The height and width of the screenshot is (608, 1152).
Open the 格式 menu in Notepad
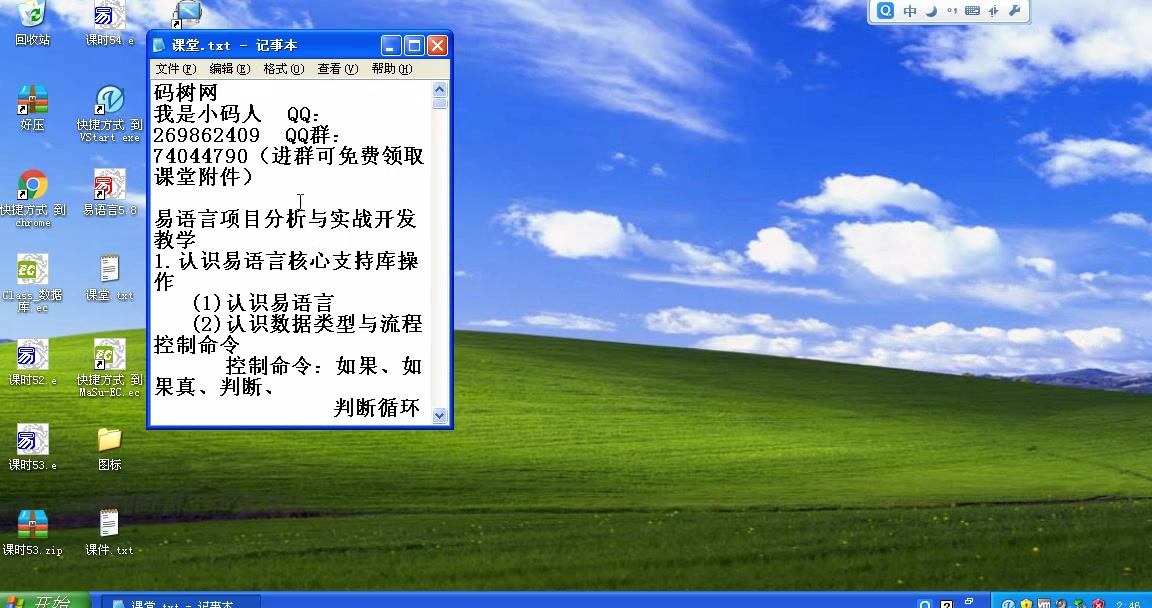pyautogui.click(x=283, y=69)
